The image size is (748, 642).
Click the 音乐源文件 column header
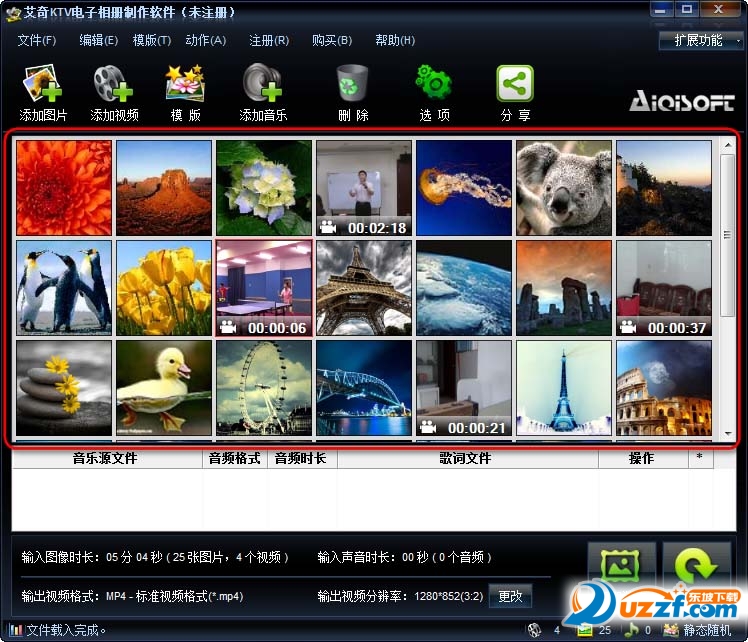(105, 459)
